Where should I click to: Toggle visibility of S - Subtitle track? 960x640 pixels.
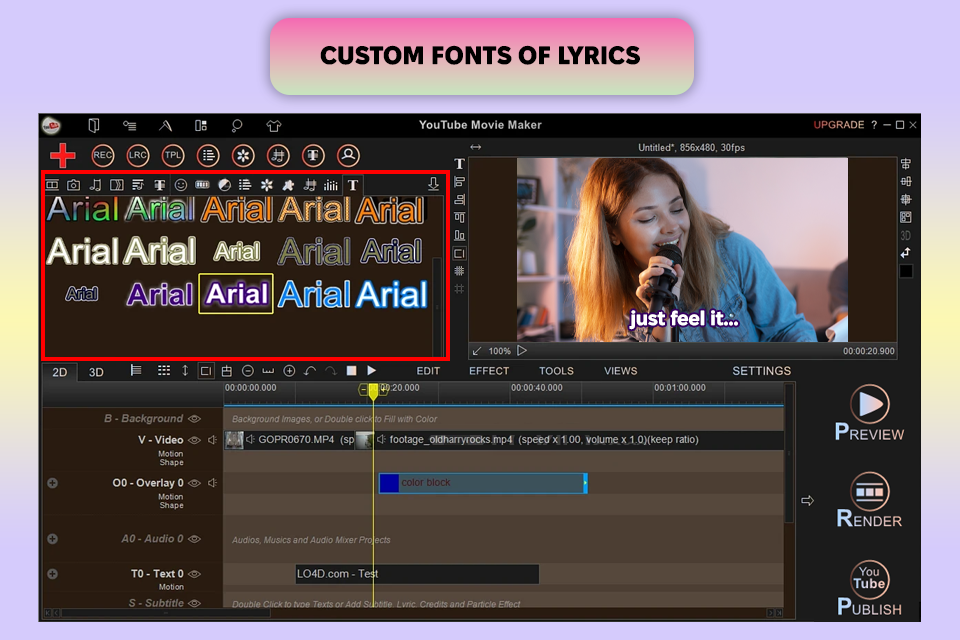coord(194,603)
